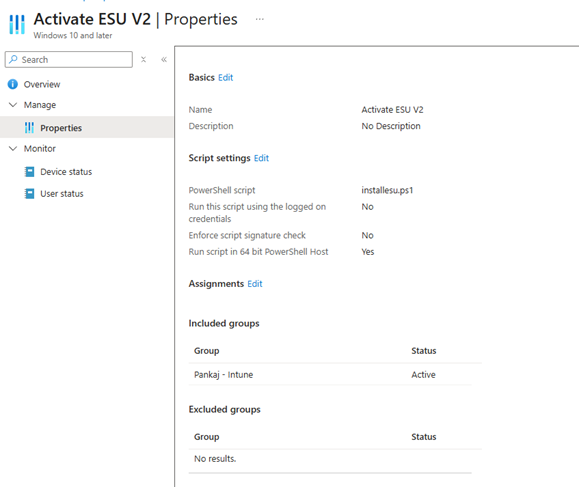Click Group column header under Included groups
Image resolution: width=579 pixels, height=487 pixels.
coord(206,351)
